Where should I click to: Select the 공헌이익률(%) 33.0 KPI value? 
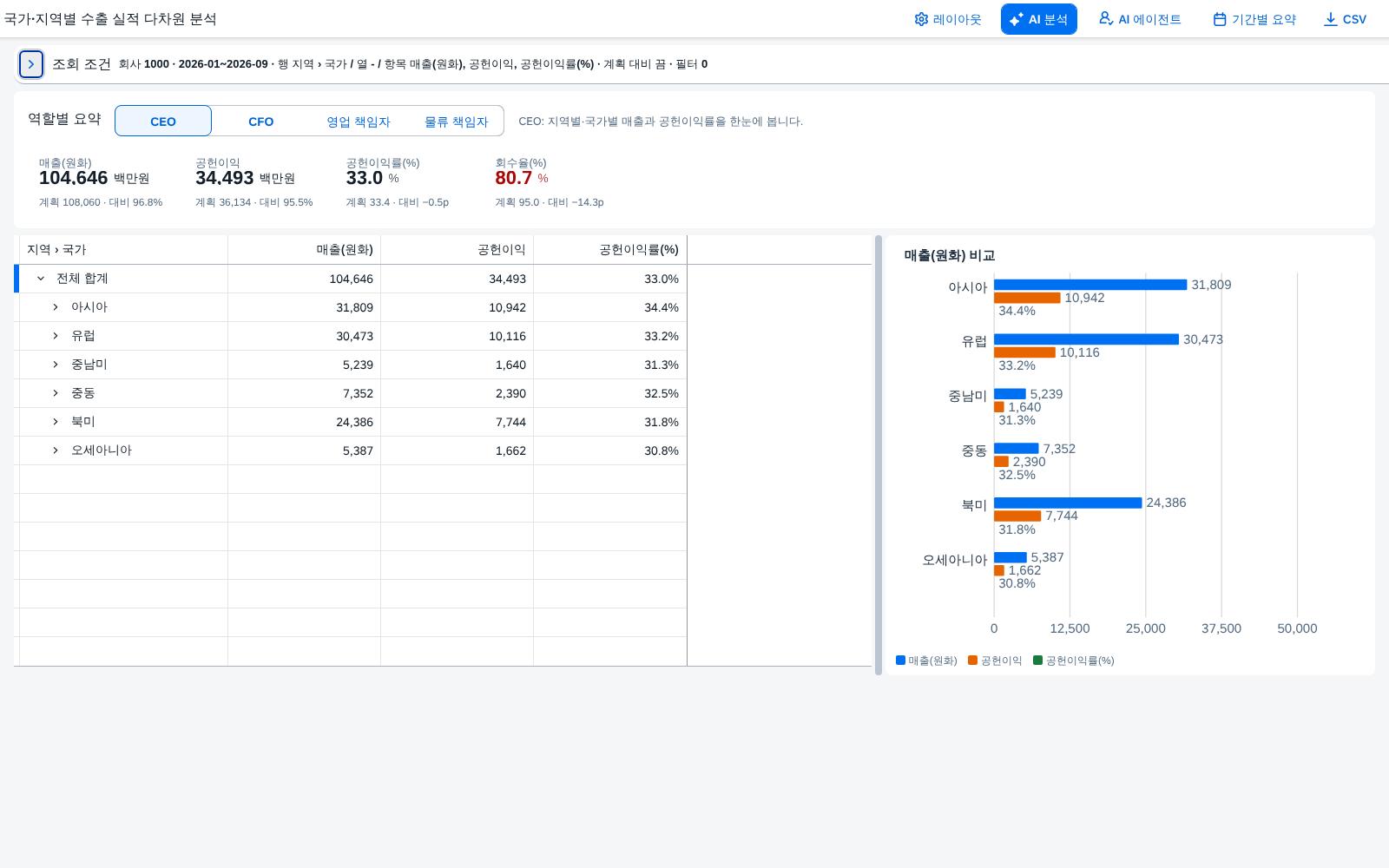(x=365, y=178)
